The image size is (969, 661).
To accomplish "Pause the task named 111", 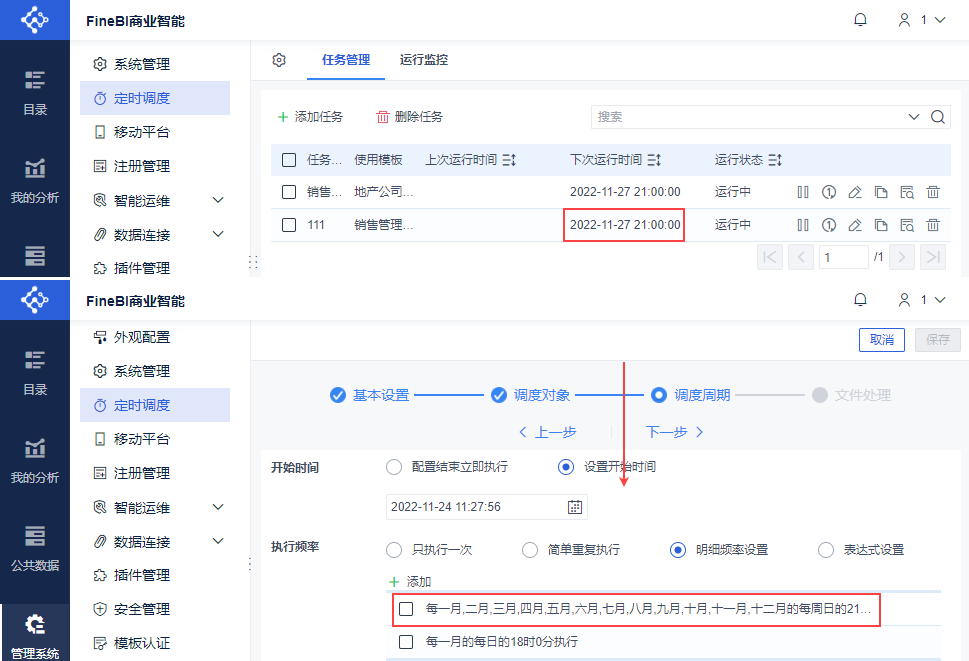I will point(803,225).
